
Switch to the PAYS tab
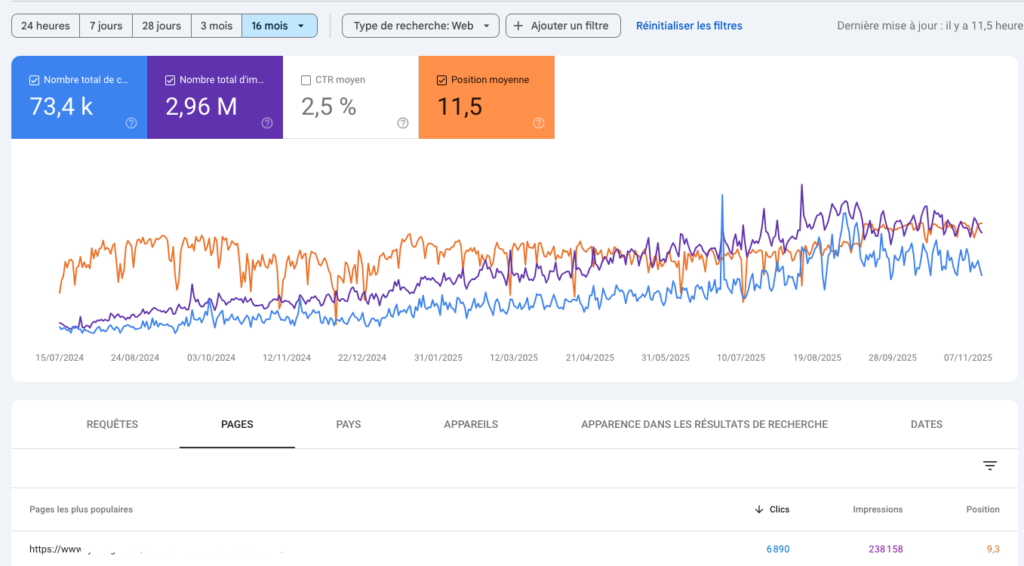click(x=348, y=425)
